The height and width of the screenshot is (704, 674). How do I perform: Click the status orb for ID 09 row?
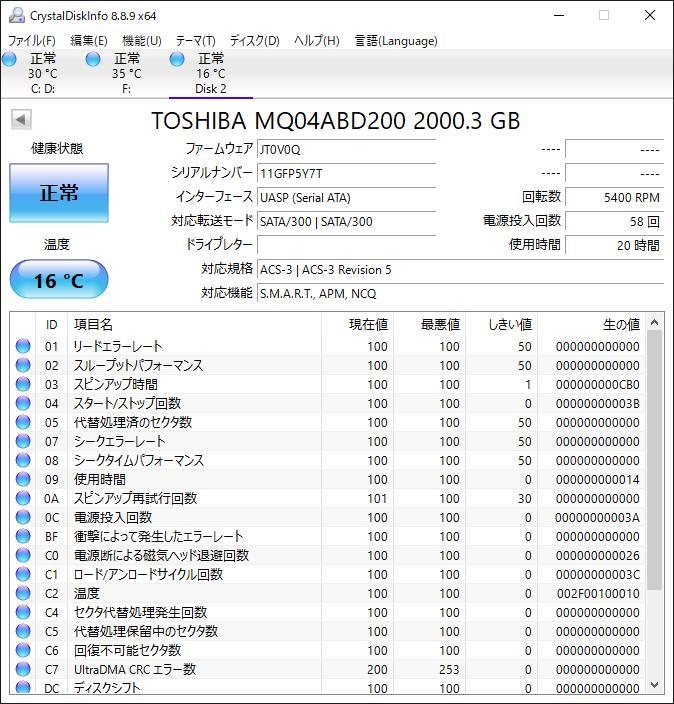(23, 479)
